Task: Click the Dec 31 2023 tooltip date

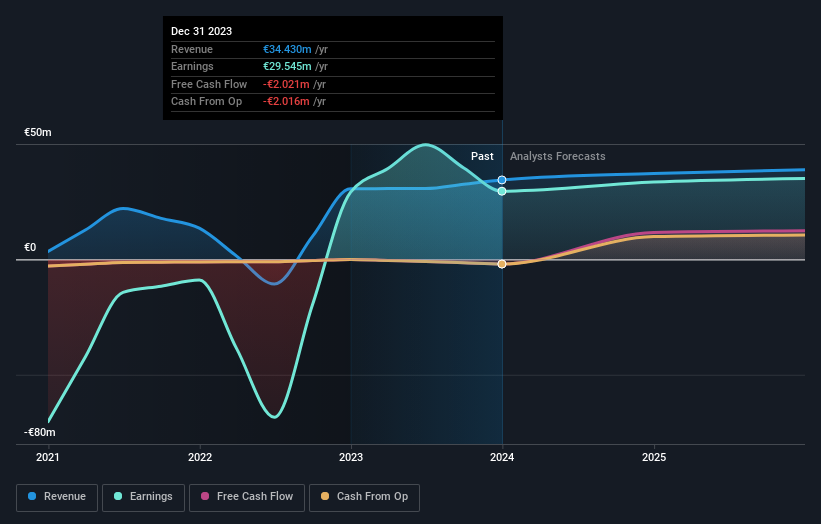Action: 202,31
